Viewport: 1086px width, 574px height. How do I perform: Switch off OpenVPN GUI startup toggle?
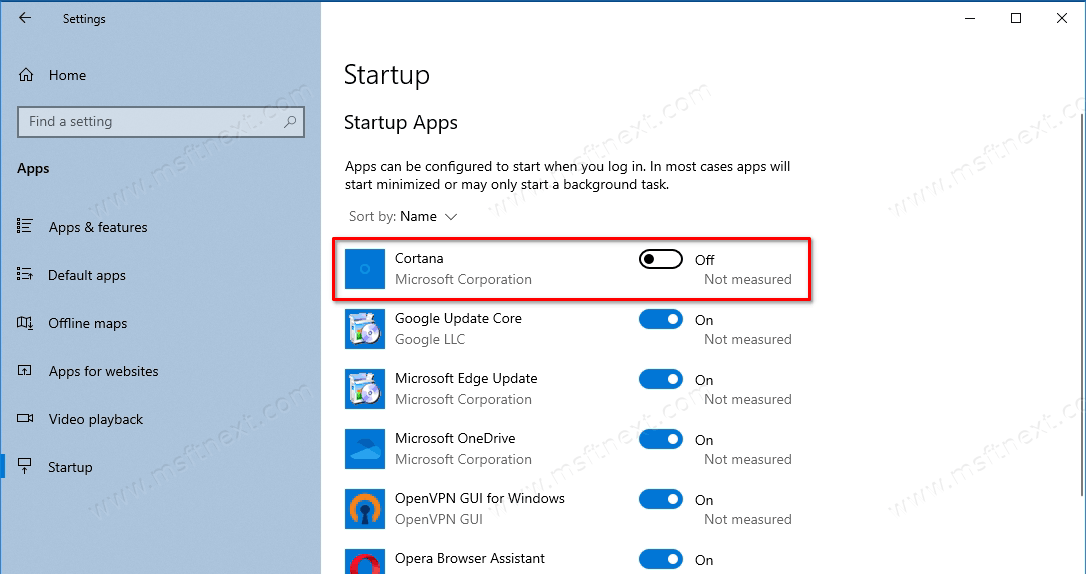660,500
